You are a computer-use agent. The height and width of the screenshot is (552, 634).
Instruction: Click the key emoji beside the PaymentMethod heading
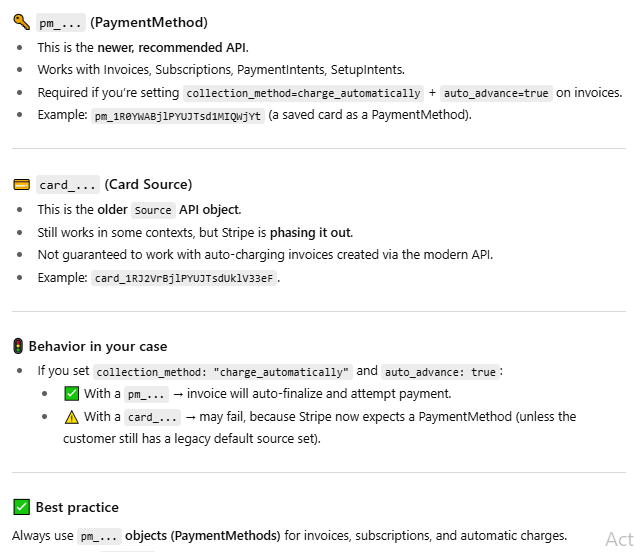point(21,23)
